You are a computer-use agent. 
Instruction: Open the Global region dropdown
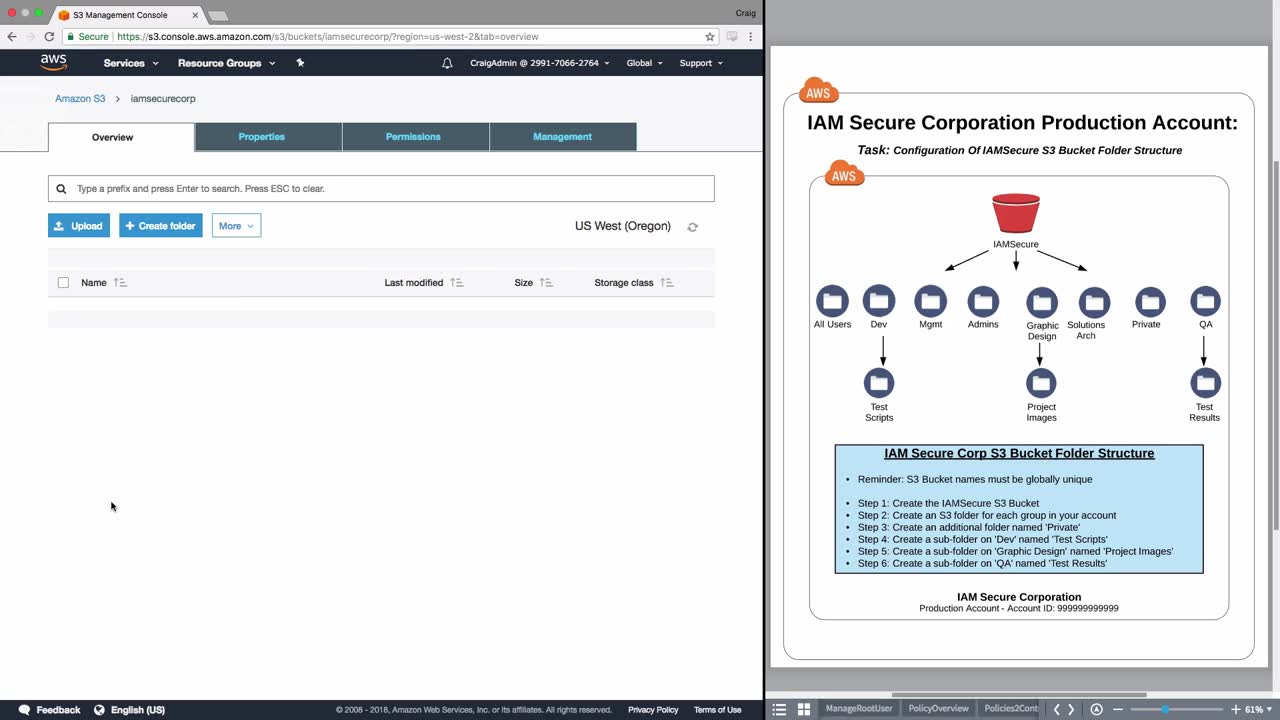coord(644,63)
